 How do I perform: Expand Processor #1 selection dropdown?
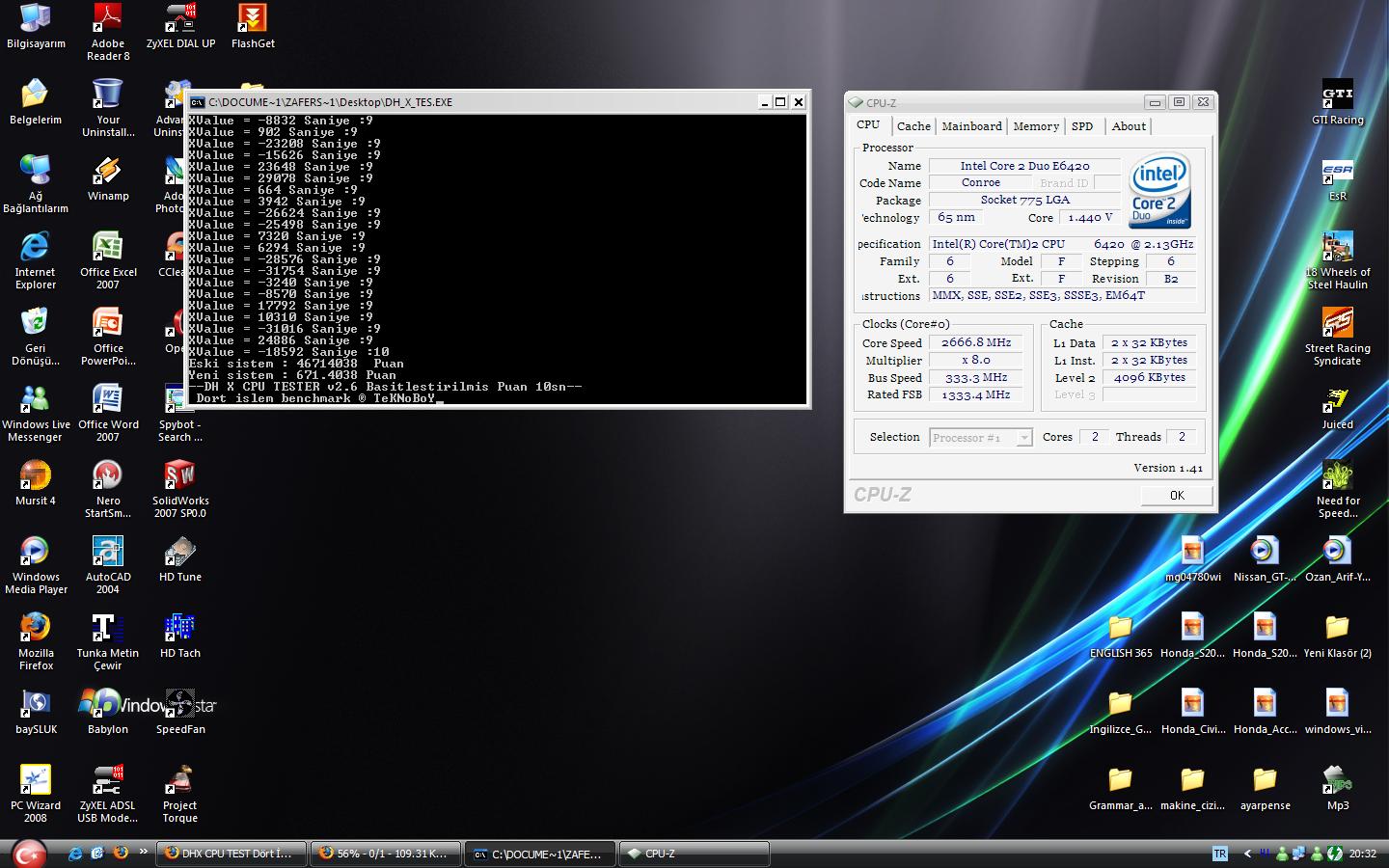click(1023, 438)
